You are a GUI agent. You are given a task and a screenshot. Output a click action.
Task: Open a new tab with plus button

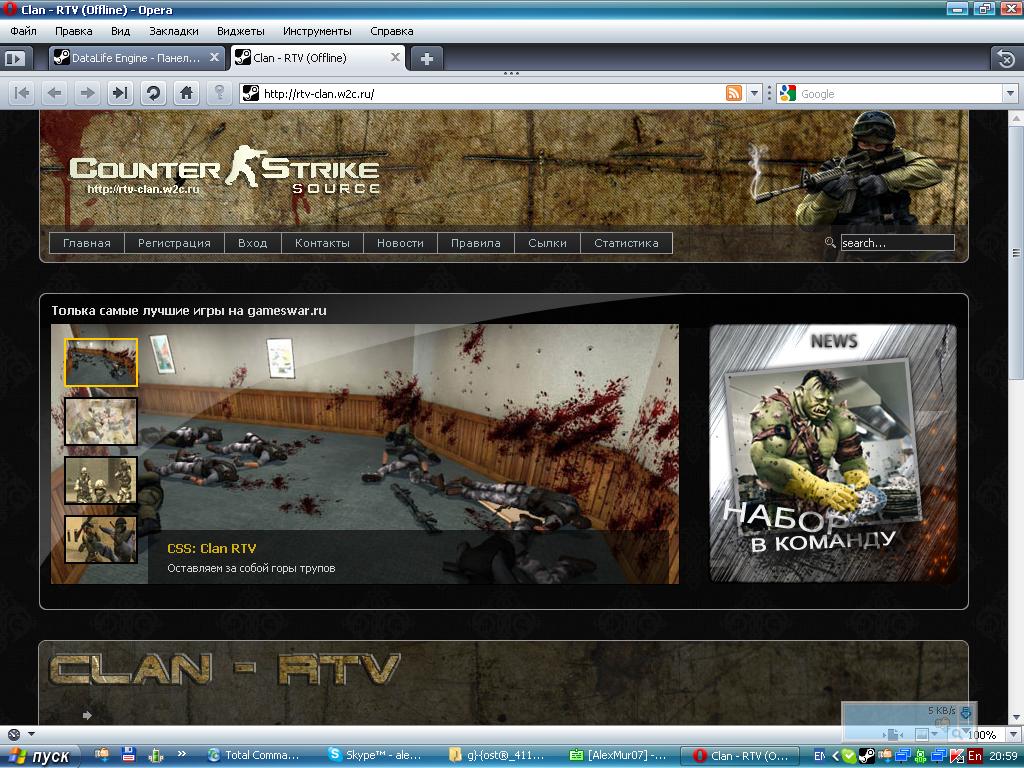coord(426,59)
